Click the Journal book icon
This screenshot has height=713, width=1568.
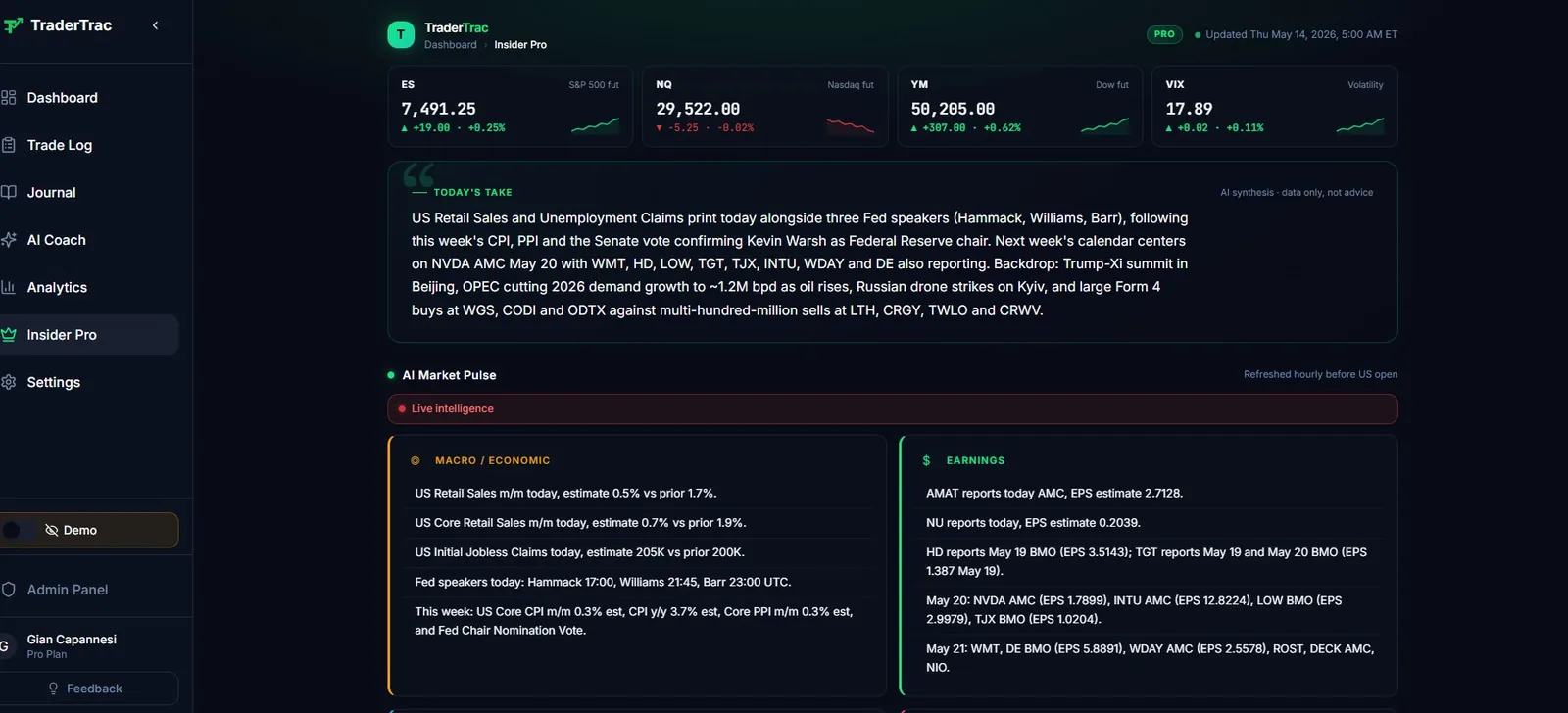coord(9,192)
